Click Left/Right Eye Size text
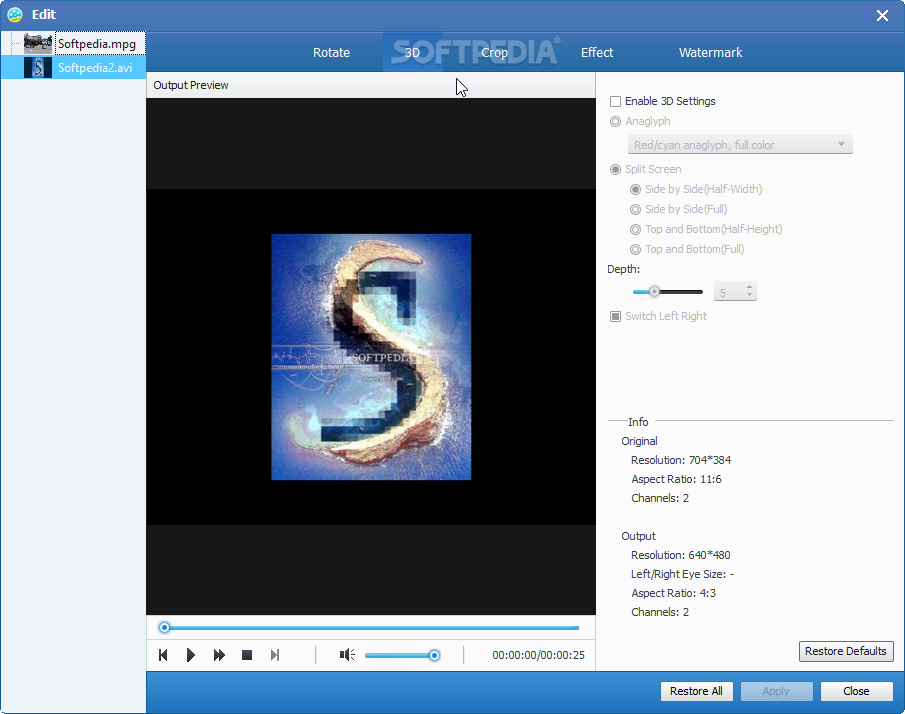Image resolution: width=905 pixels, height=714 pixels. [683, 574]
